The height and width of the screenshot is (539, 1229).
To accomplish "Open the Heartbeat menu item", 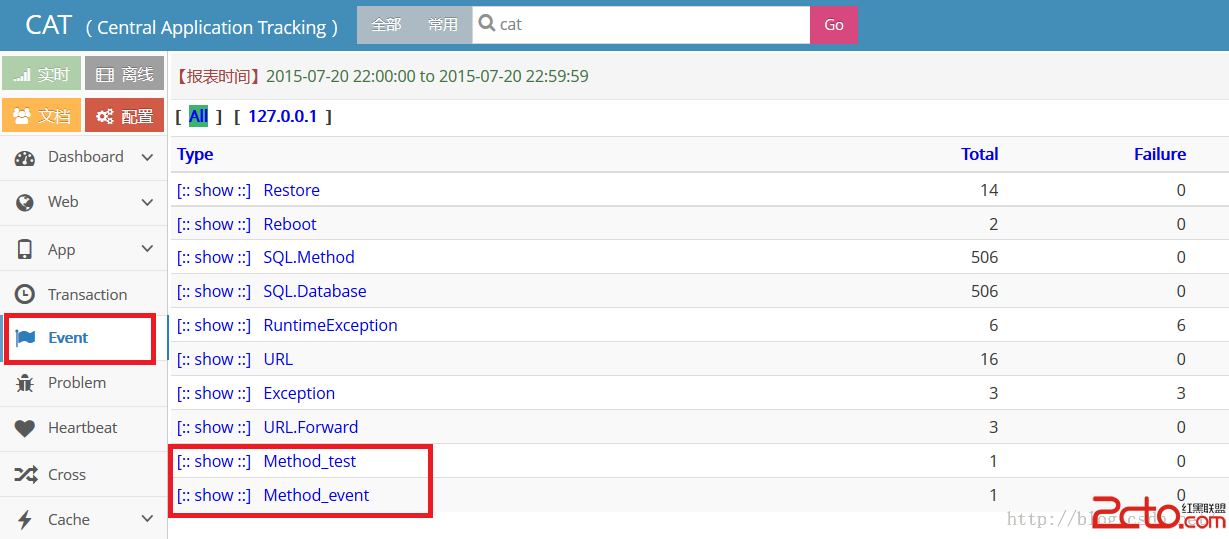I will pos(83,428).
